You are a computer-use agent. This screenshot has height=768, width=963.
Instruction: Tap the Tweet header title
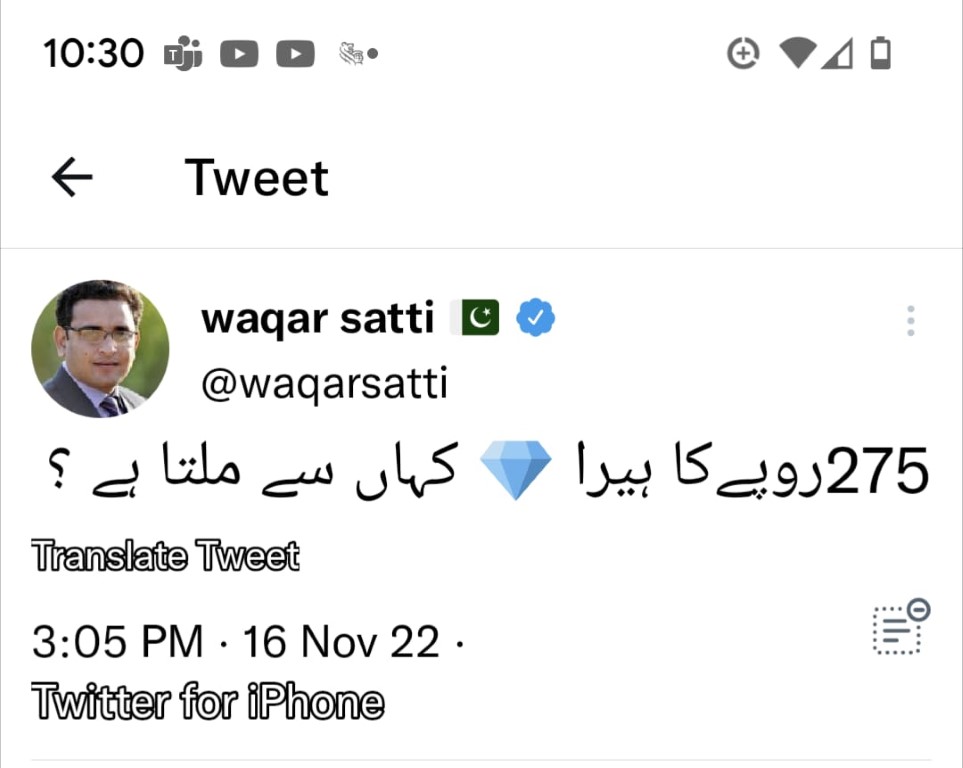click(x=257, y=178)
